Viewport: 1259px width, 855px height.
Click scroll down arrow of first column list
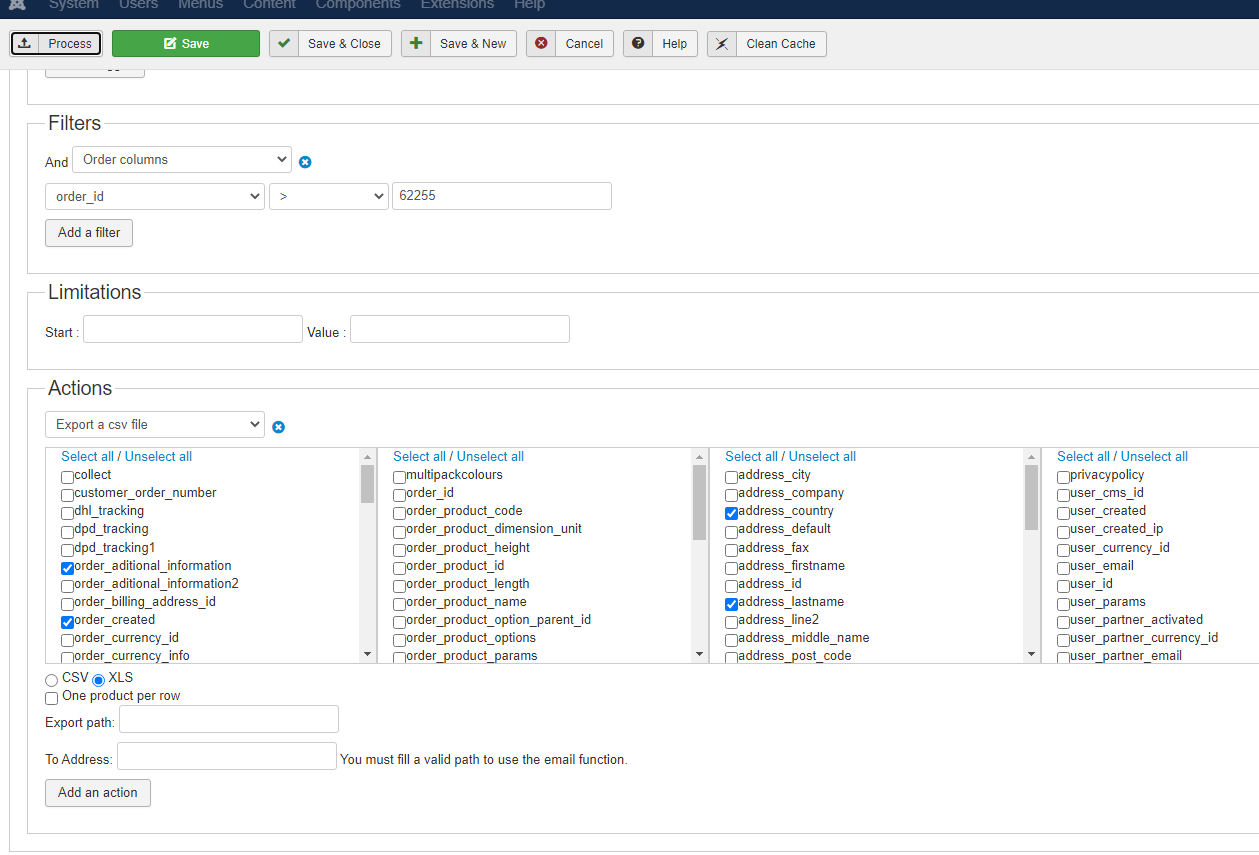(367, 654)
